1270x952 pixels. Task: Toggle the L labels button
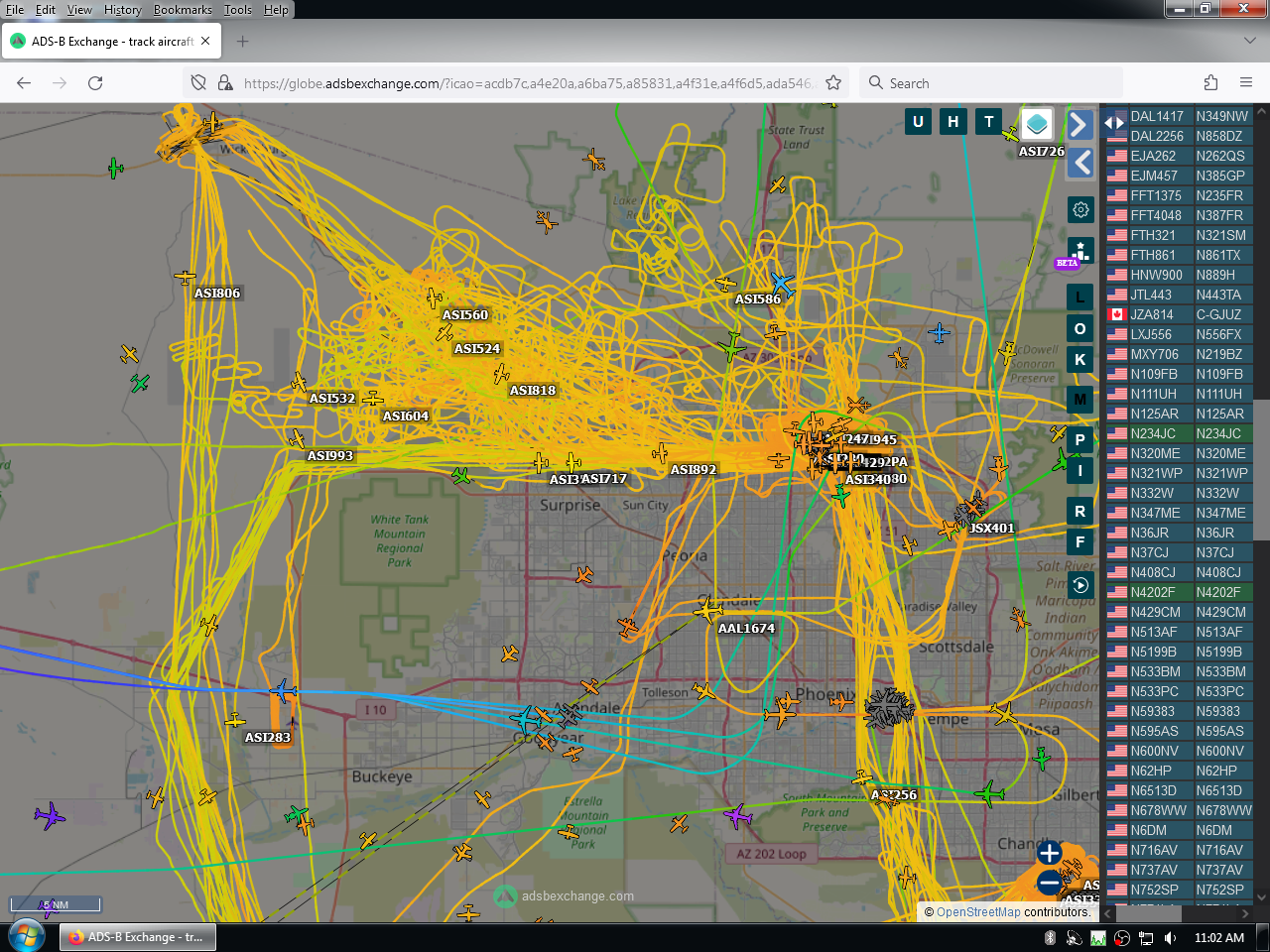(x=1079, y=297)
